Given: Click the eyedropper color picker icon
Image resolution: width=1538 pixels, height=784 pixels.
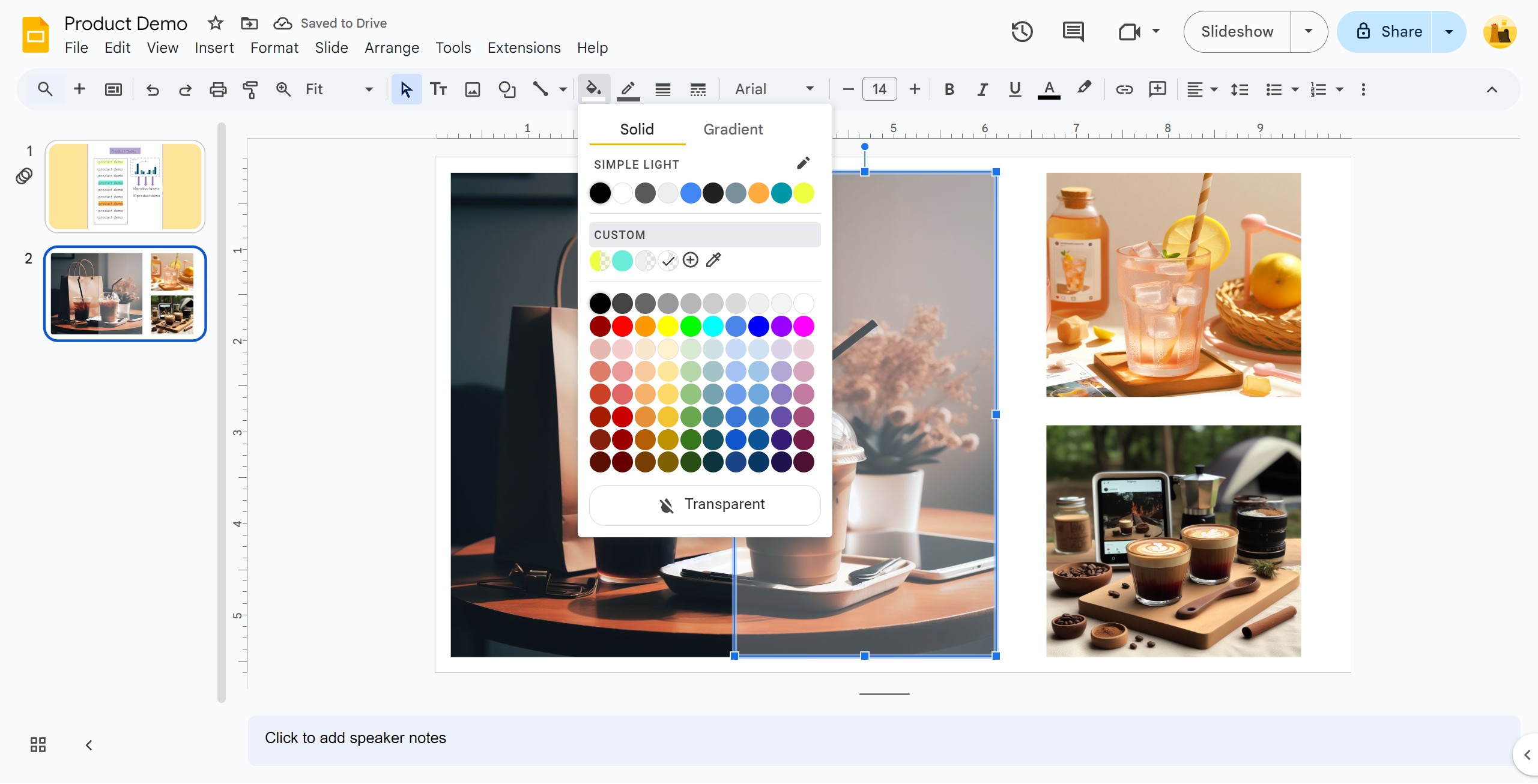Looking at the screenshot, I should coord(713,260).
